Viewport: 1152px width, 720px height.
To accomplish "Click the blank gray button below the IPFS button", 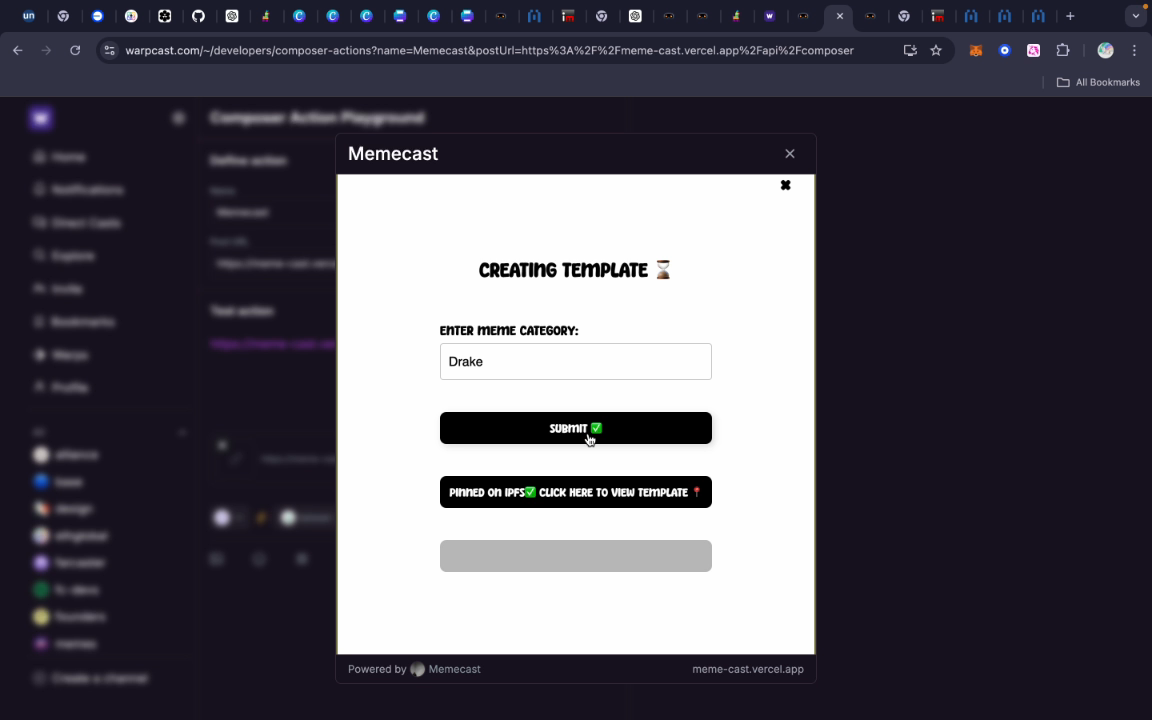I will tap(575, 556).
